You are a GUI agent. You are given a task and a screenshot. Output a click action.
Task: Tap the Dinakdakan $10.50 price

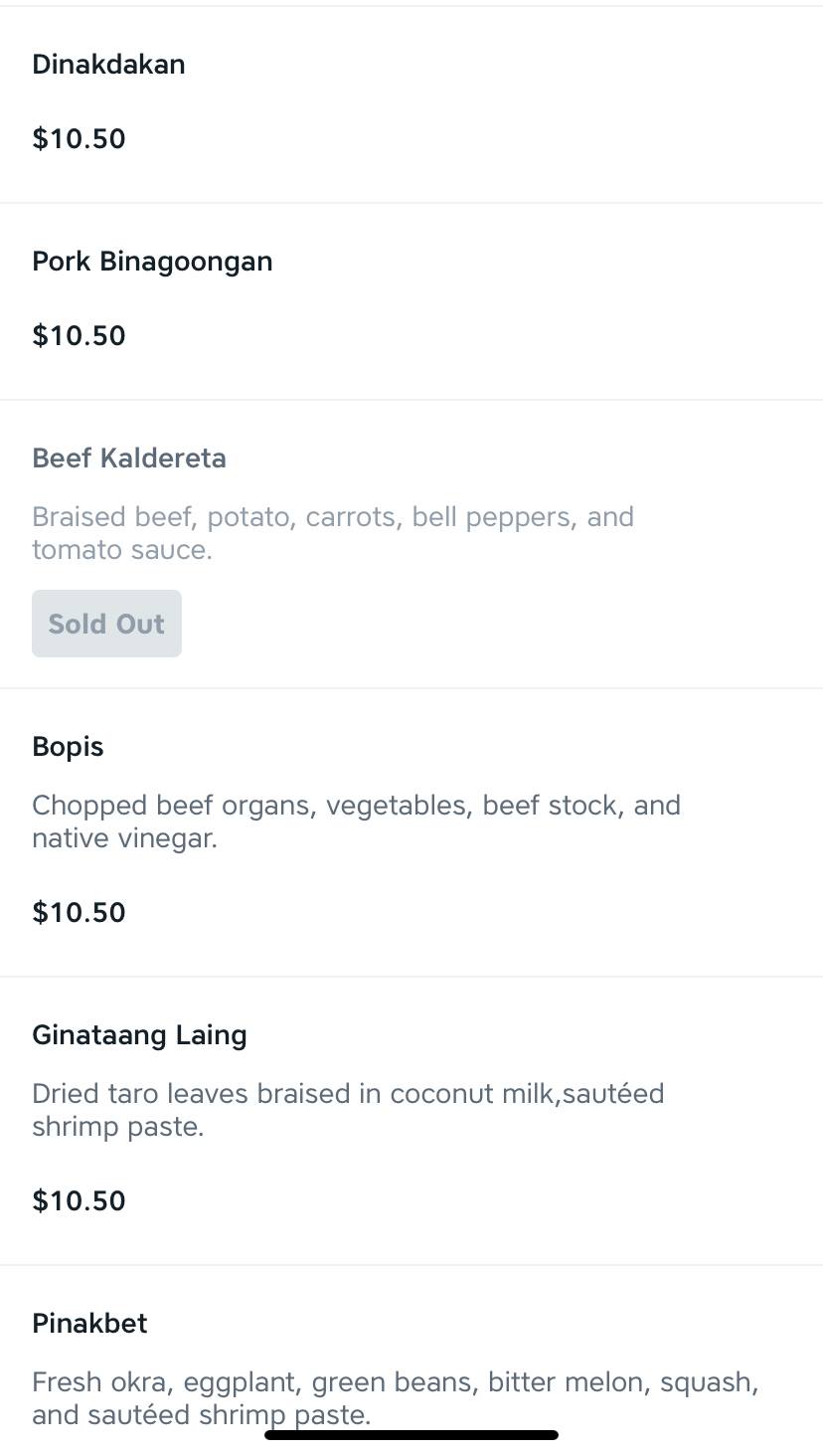[x=79, y=138]
